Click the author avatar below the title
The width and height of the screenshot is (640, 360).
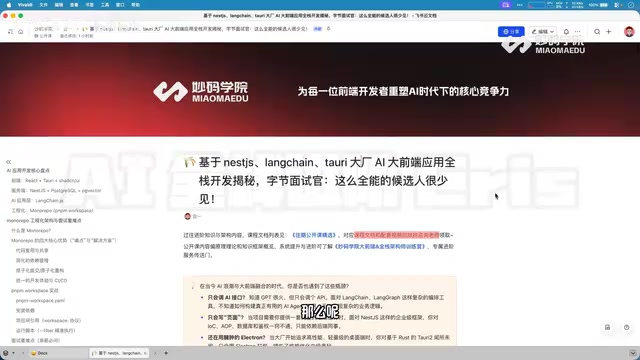pos(188,216)
